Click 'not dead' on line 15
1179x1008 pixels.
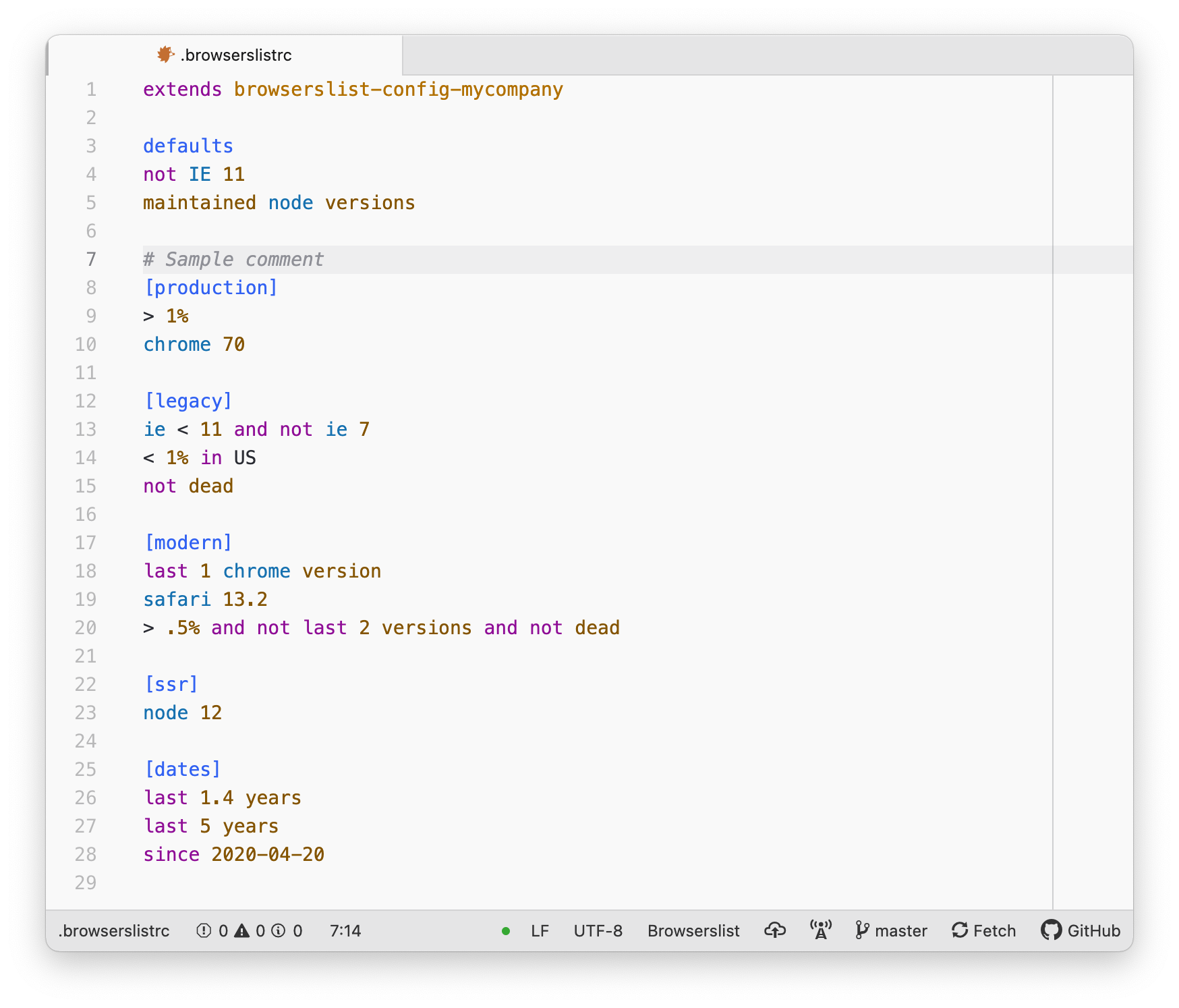tap(188, 486)
